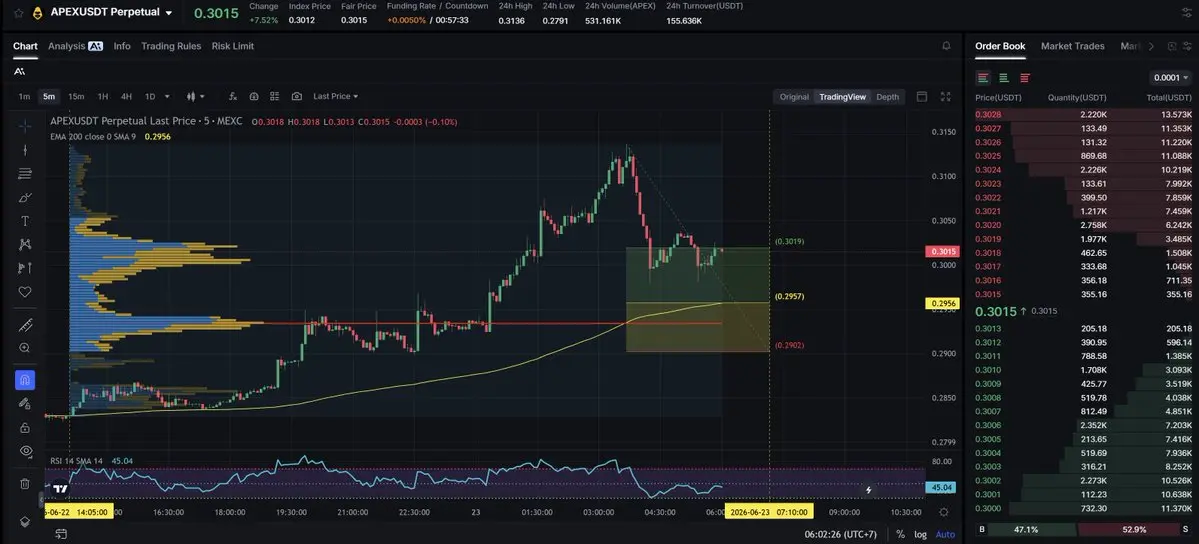Open the heart favorites icon in sidebar
This screenshot has height=544, width=1199.
coord(25,292)
